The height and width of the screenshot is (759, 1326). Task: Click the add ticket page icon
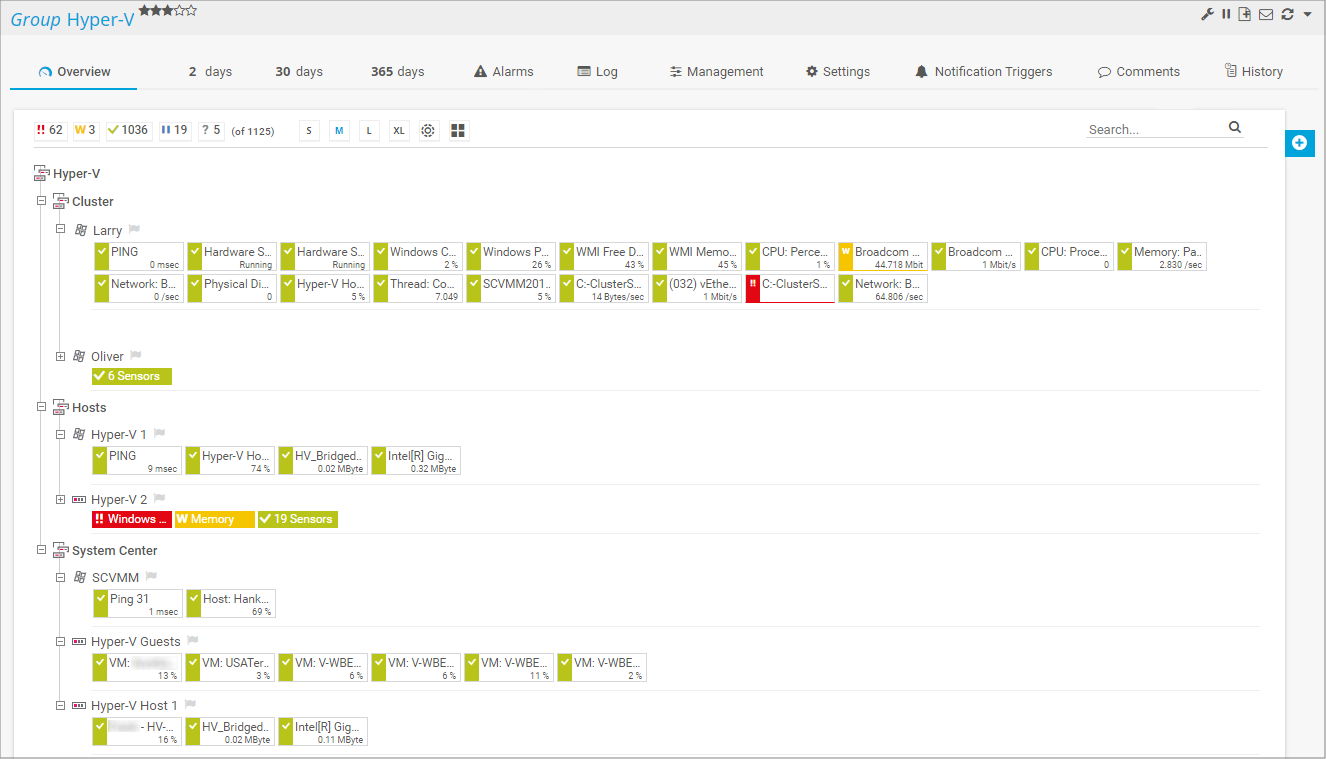point(1245,14)
